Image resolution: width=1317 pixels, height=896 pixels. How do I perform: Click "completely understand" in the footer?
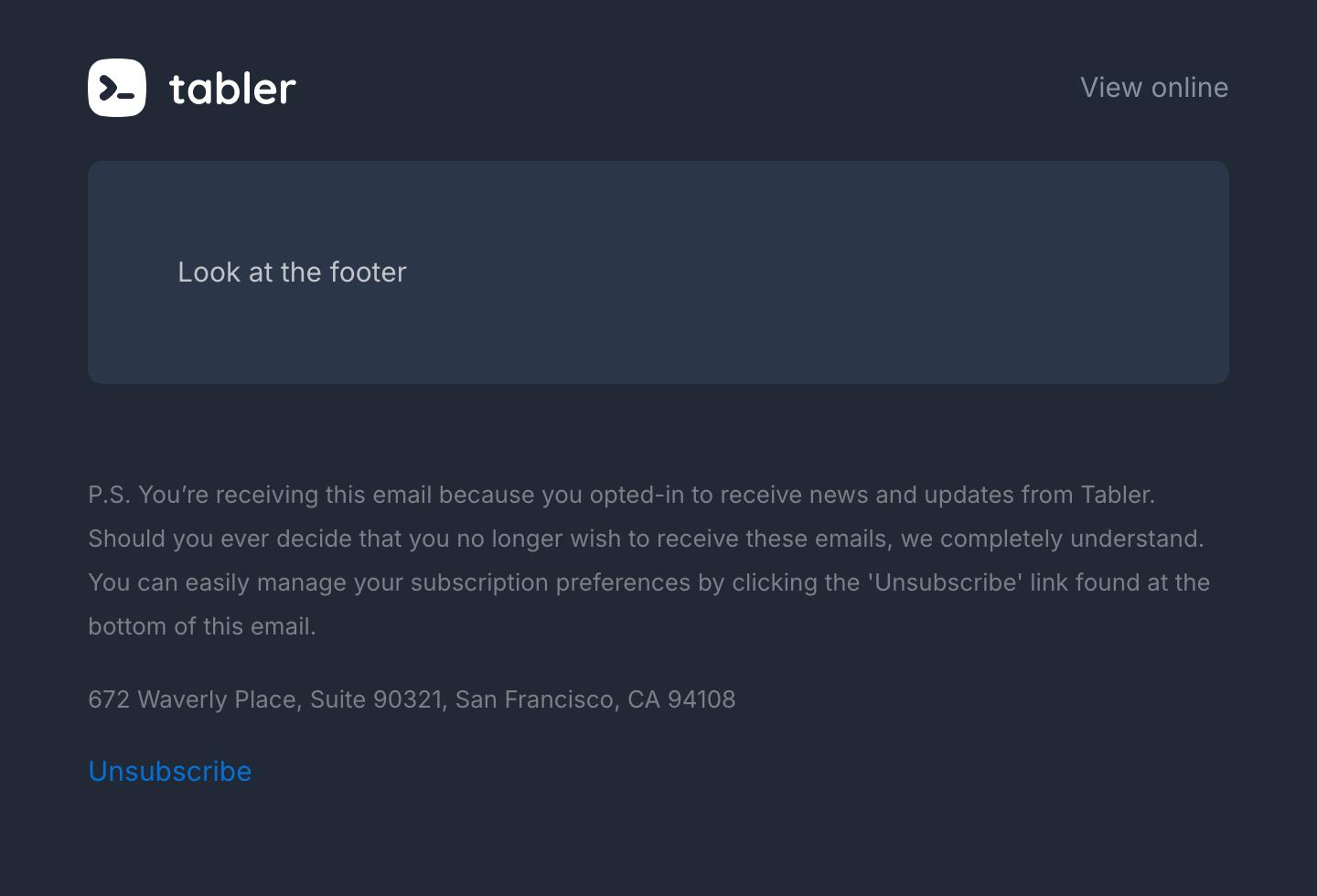point(1071,539)
